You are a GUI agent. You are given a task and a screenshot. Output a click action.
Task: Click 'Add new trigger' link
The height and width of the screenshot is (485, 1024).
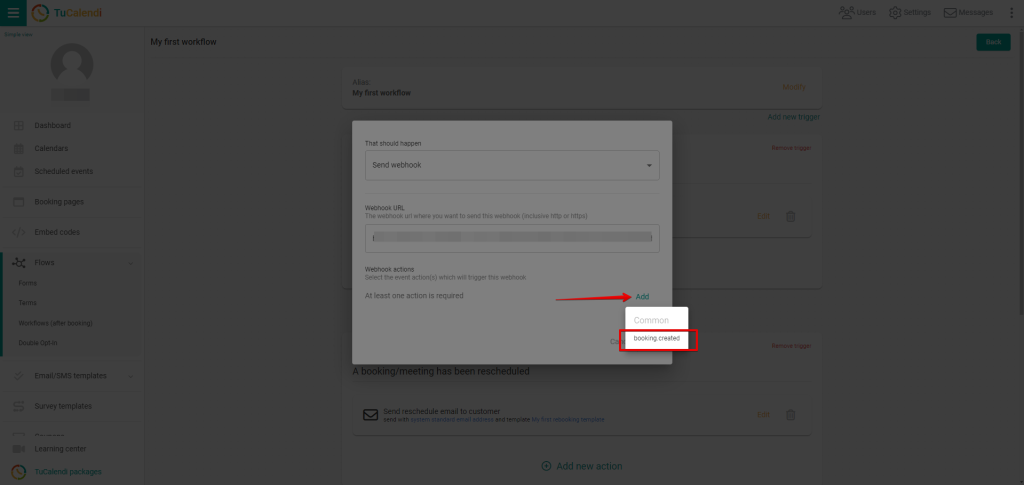click(793, 117)
